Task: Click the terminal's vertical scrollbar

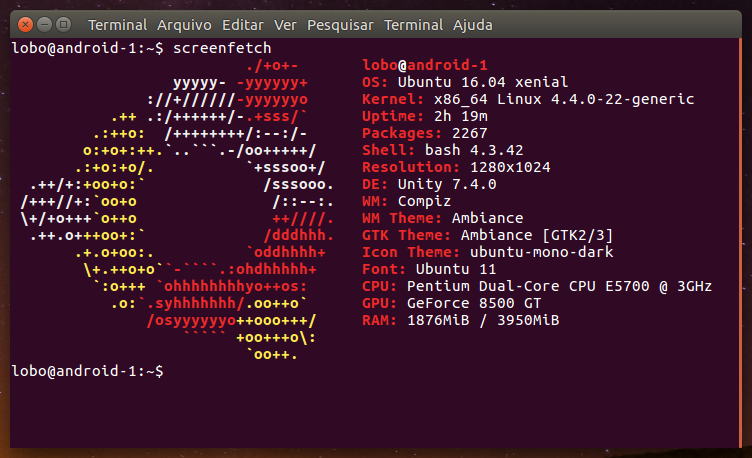Action: pyautogui.click(x=740, y=243)
